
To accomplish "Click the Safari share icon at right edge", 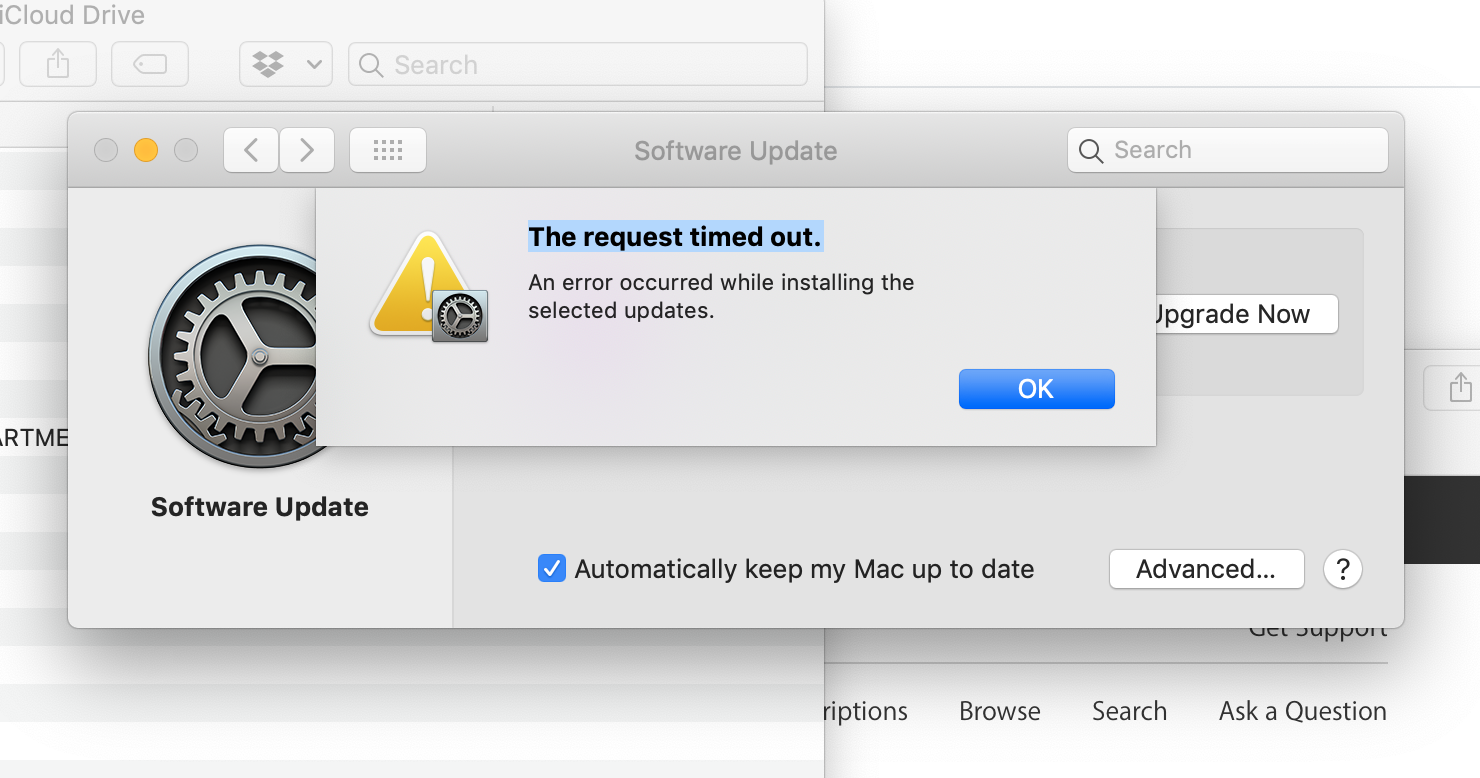I will [x=1460, y=387].
